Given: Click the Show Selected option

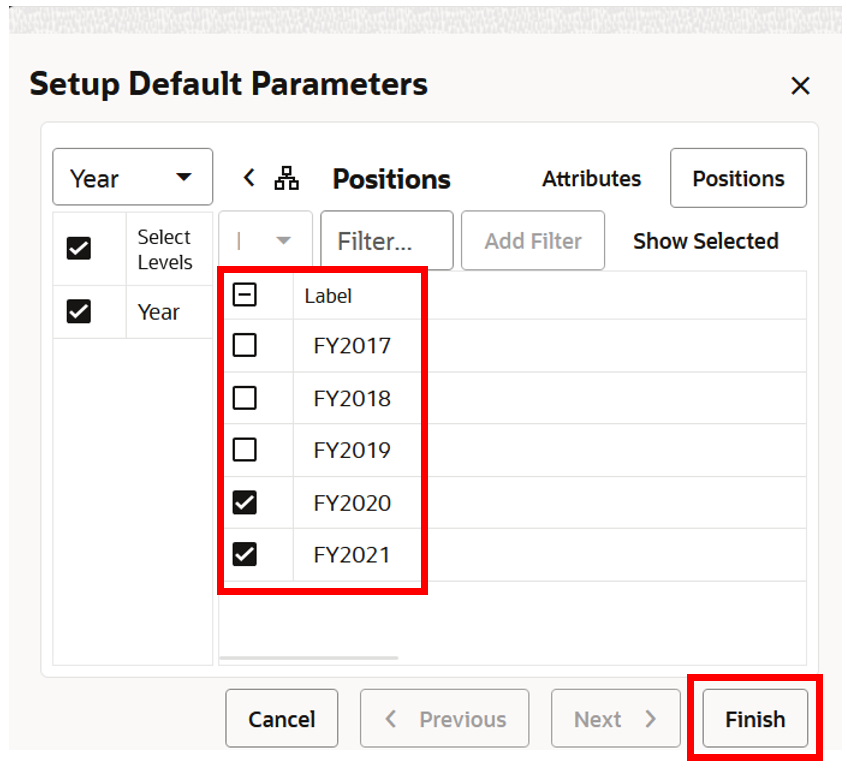Looking at the screenshot, I should (705, 241).
